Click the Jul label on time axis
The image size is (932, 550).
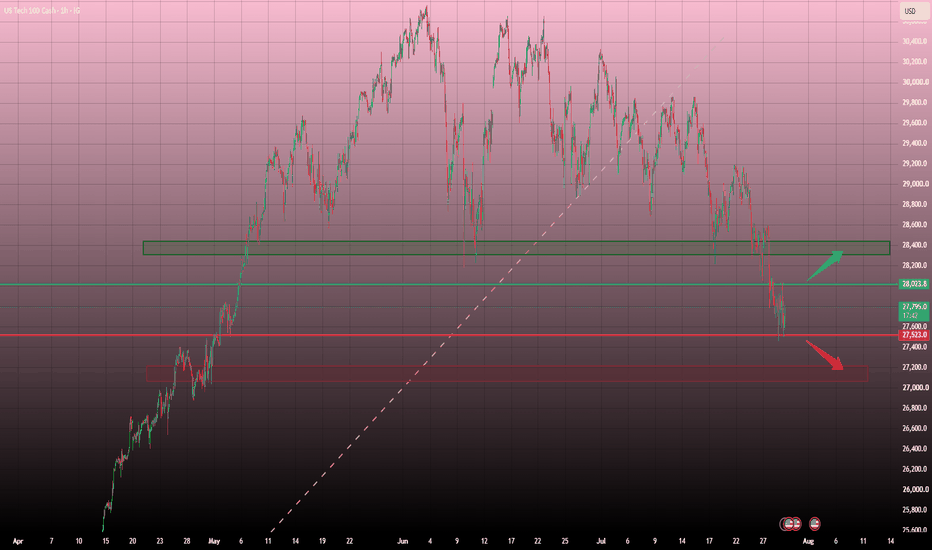tap(601, 541)
